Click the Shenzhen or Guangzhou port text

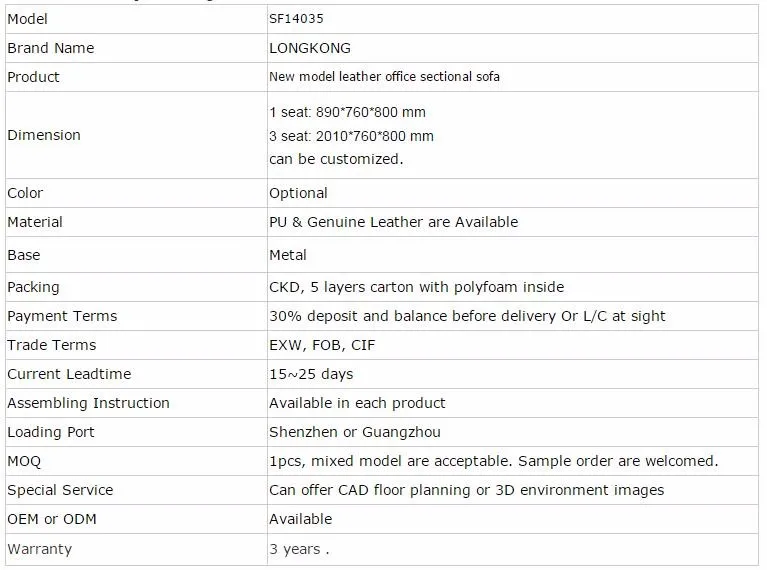354,432
